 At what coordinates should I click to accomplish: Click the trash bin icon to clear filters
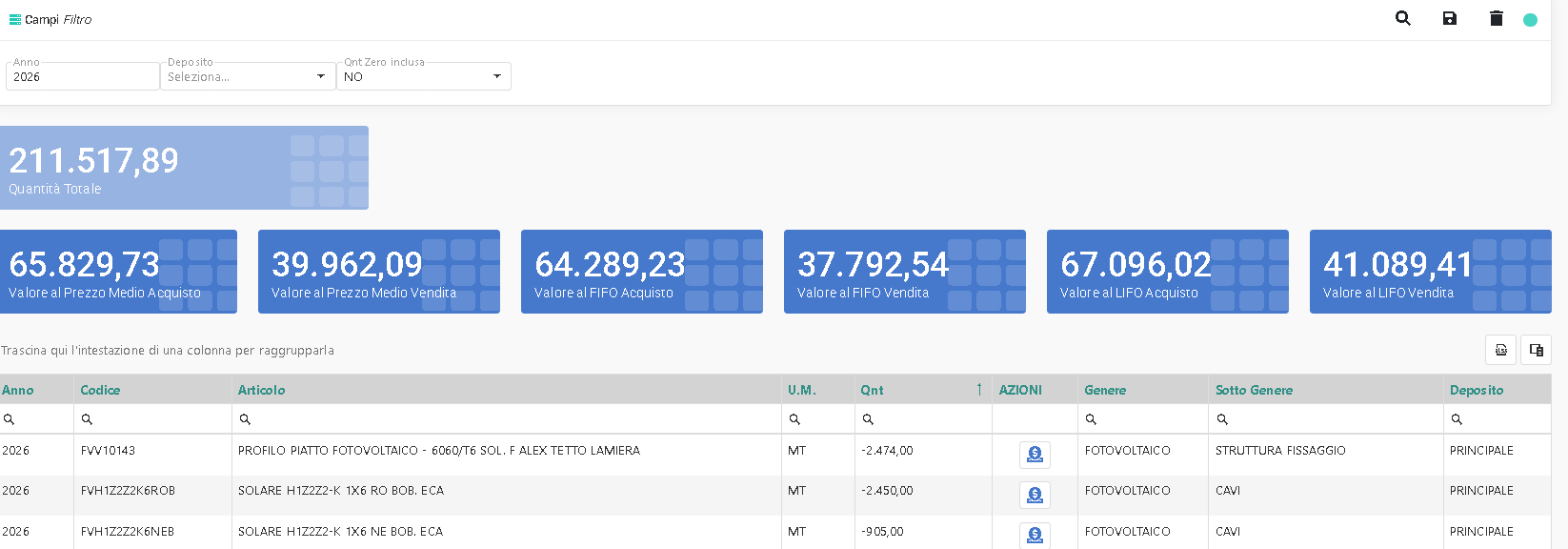[x=1496, y=18]
